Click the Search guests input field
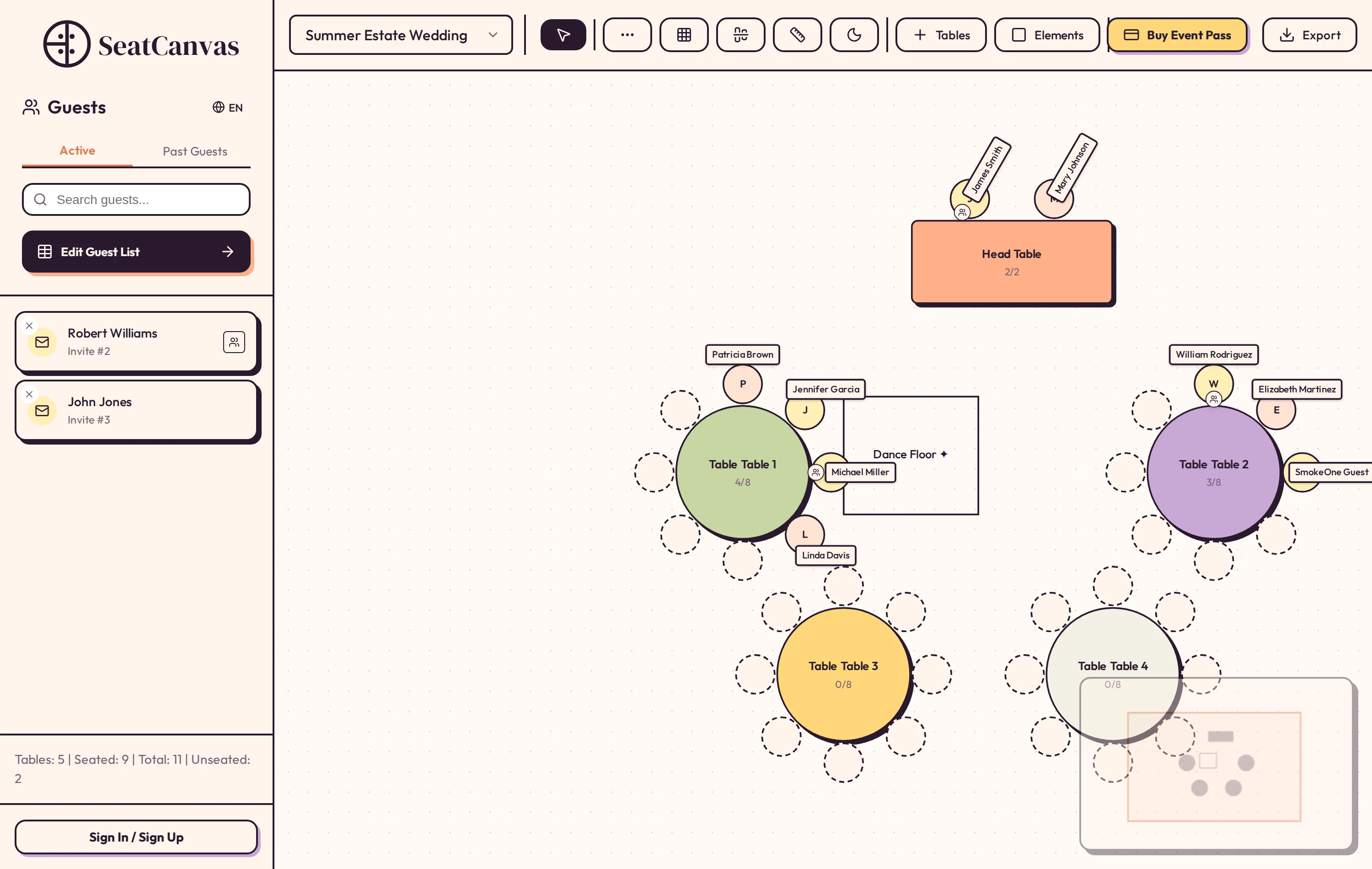Image resolution: width=1372 pixels, height=869 pixels. (136, 199)
